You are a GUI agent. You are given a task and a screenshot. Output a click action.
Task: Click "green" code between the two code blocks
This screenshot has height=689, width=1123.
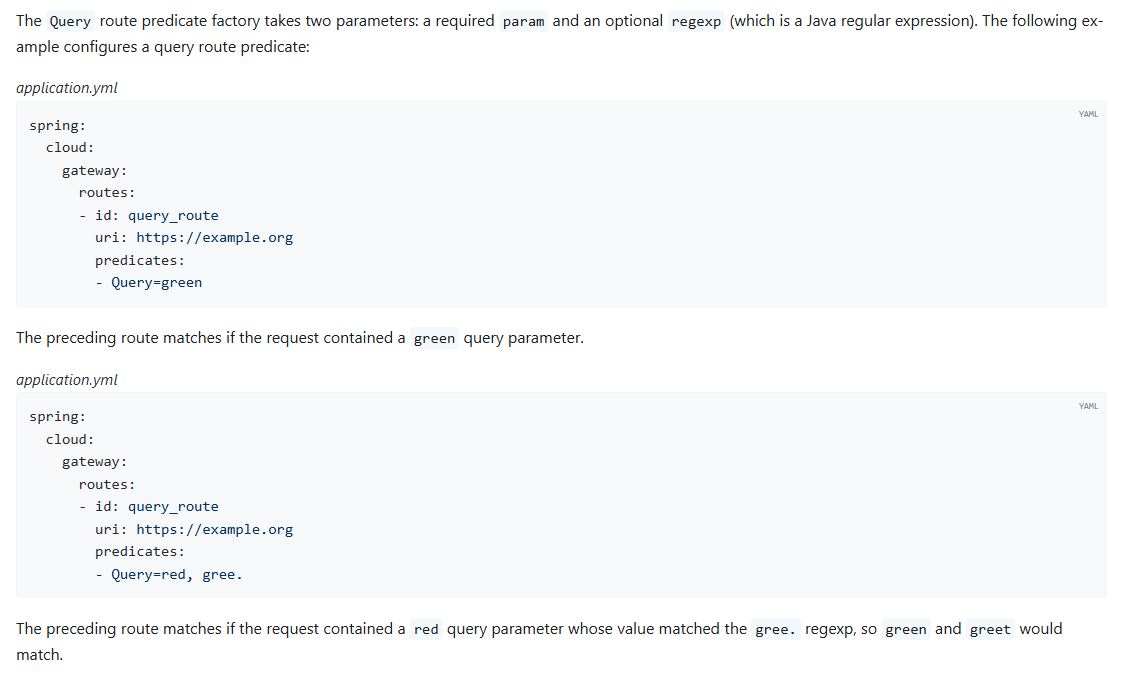tap(434, 339)
